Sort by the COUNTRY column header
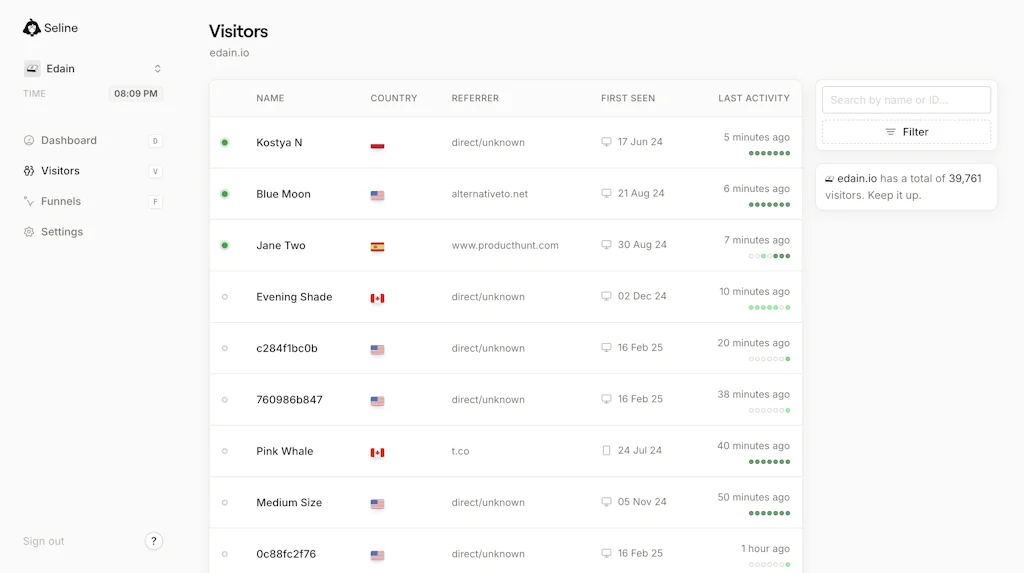The height and width of the screenshot is (573, 1024). pyautogui.click(x=394, y=98)
